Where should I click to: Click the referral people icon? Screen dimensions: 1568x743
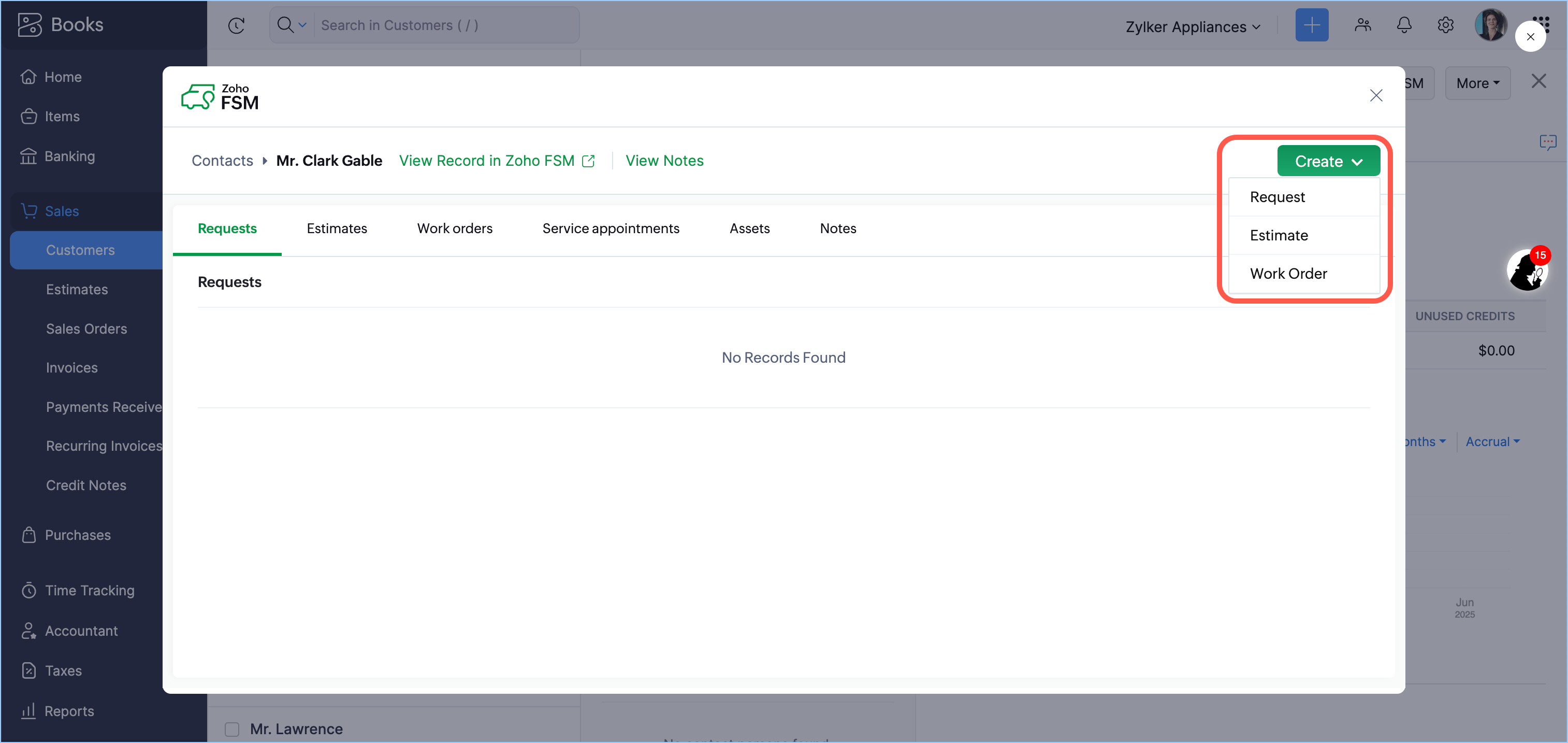[1362, 25]
